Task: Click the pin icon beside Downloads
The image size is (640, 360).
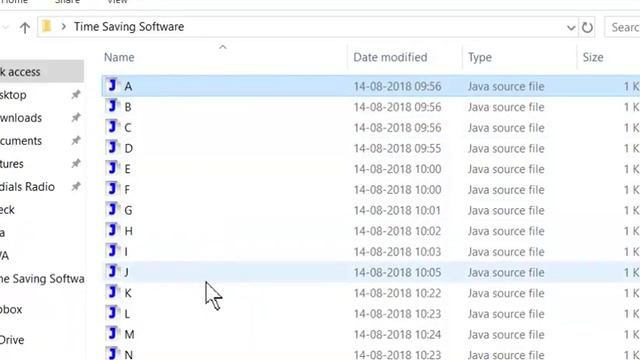Action: [76, 118]
